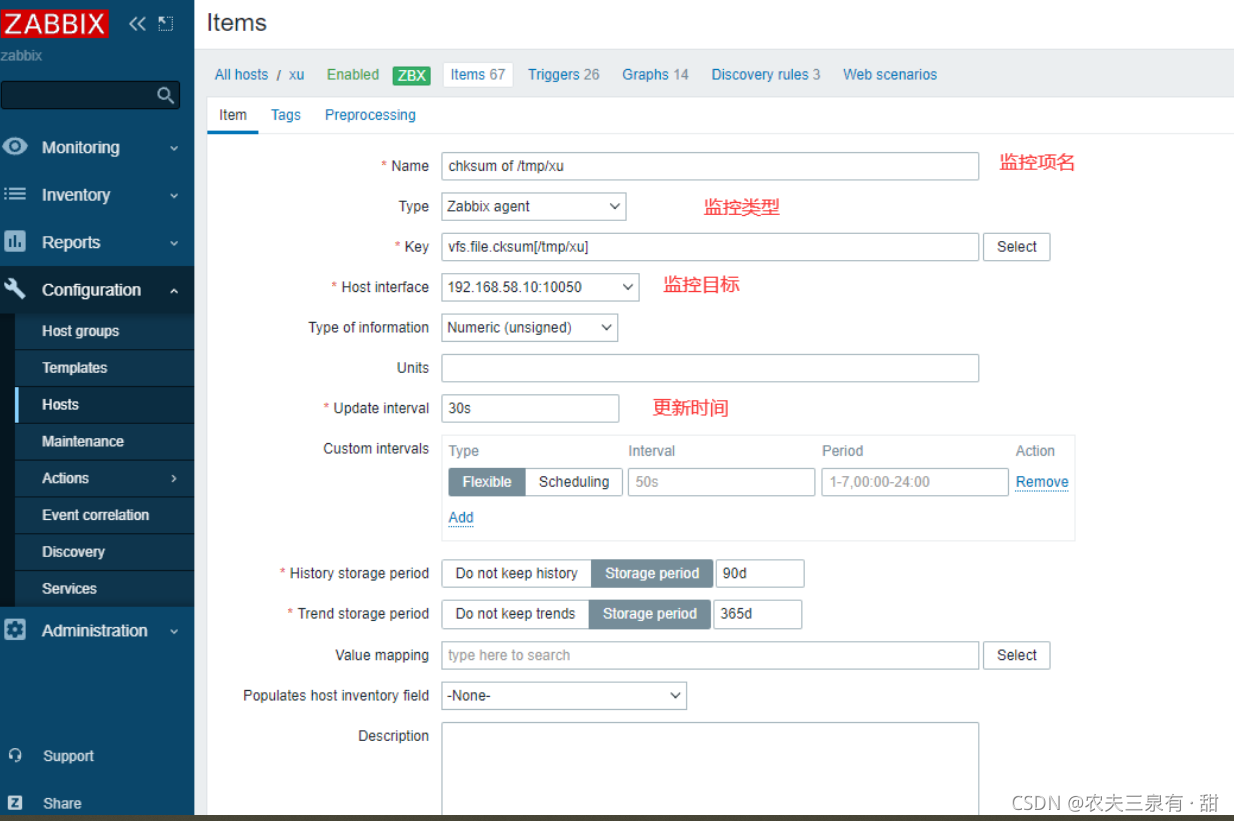Expand the Inventory menu

[174, 196]
